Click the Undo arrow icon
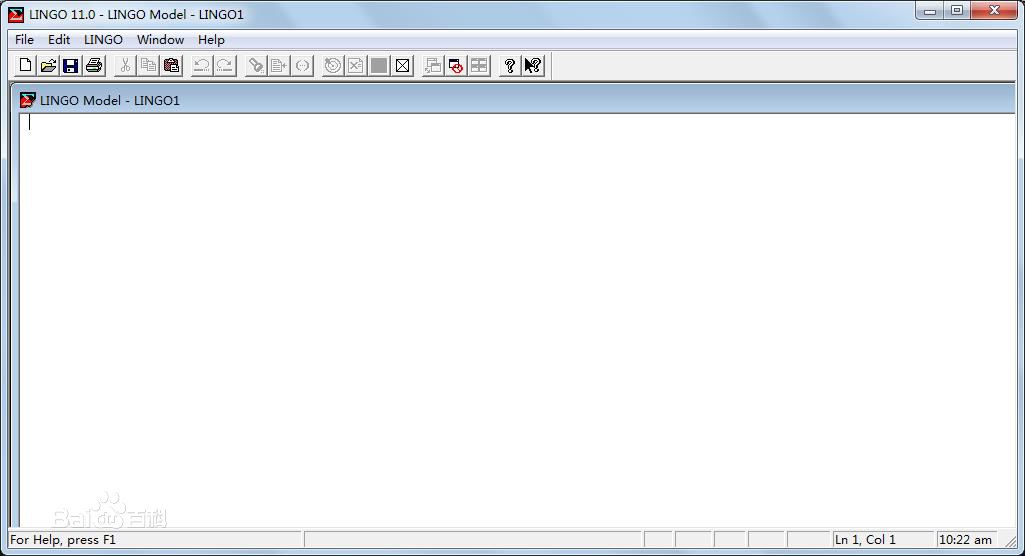The height and width of the screenshot is (556, 1025). [x=202, y=66]
